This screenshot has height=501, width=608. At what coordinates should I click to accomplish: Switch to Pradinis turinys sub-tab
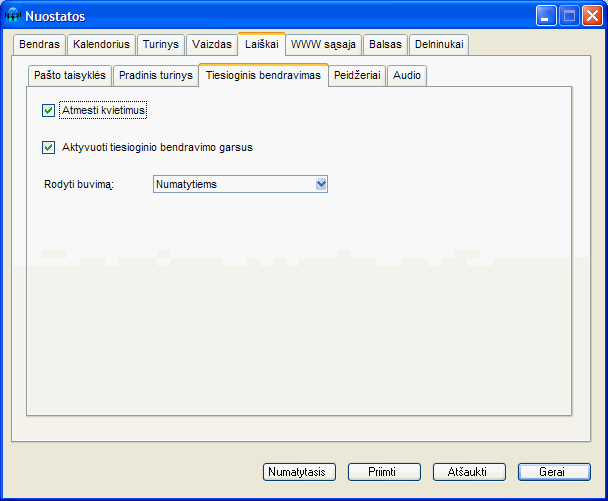pyautogui.click(x=155, y=76)
